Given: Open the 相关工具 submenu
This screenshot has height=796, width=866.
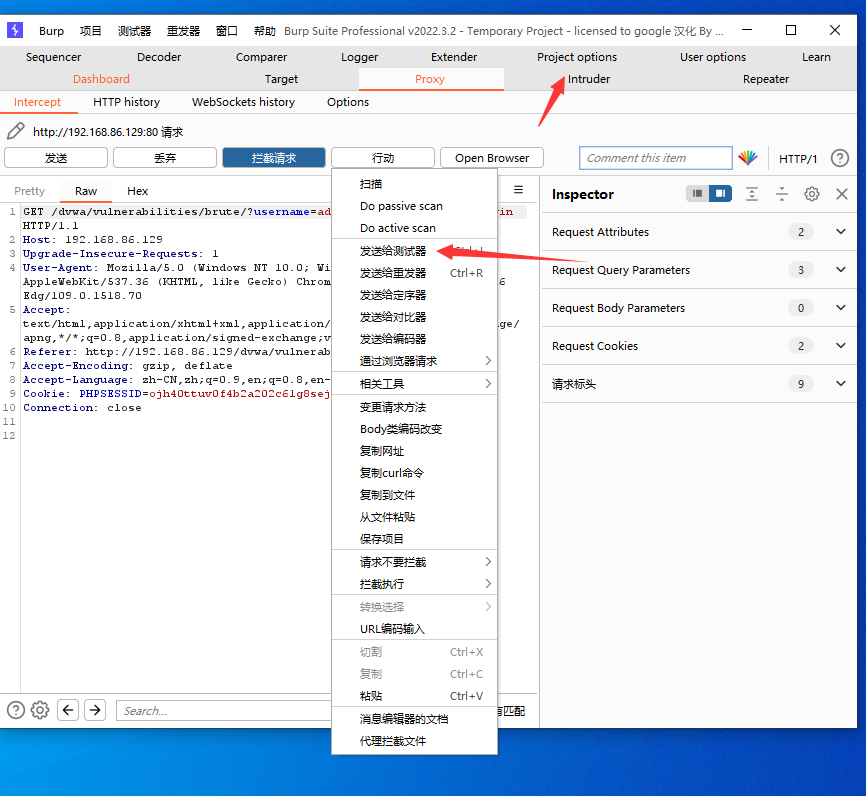Looking at the screenshot, I should pos(414,384).
